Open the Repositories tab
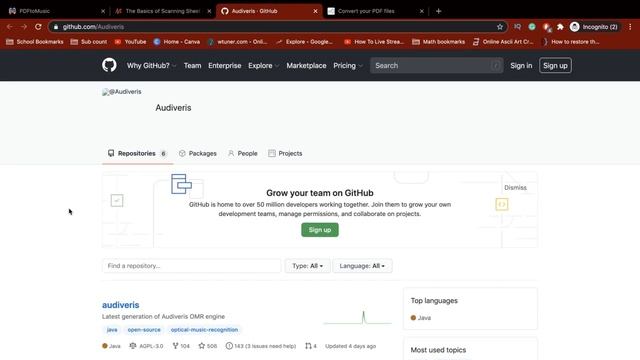640x360 pixels. point(137,153)
